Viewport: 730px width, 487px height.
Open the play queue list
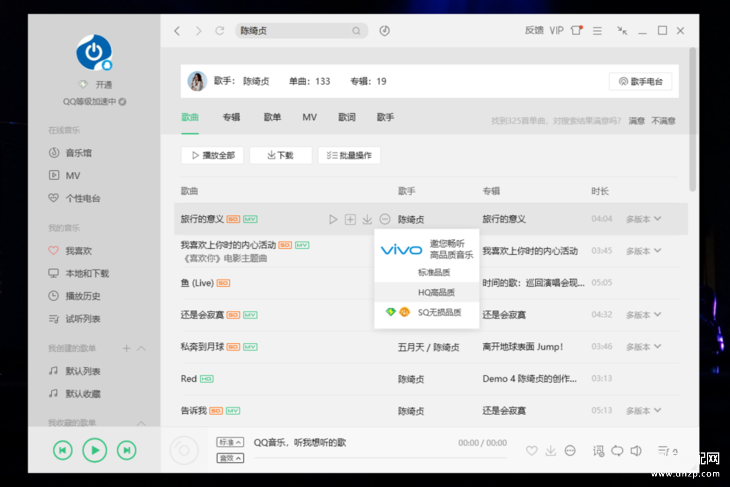pyautogui.click(x=667, y=451)
